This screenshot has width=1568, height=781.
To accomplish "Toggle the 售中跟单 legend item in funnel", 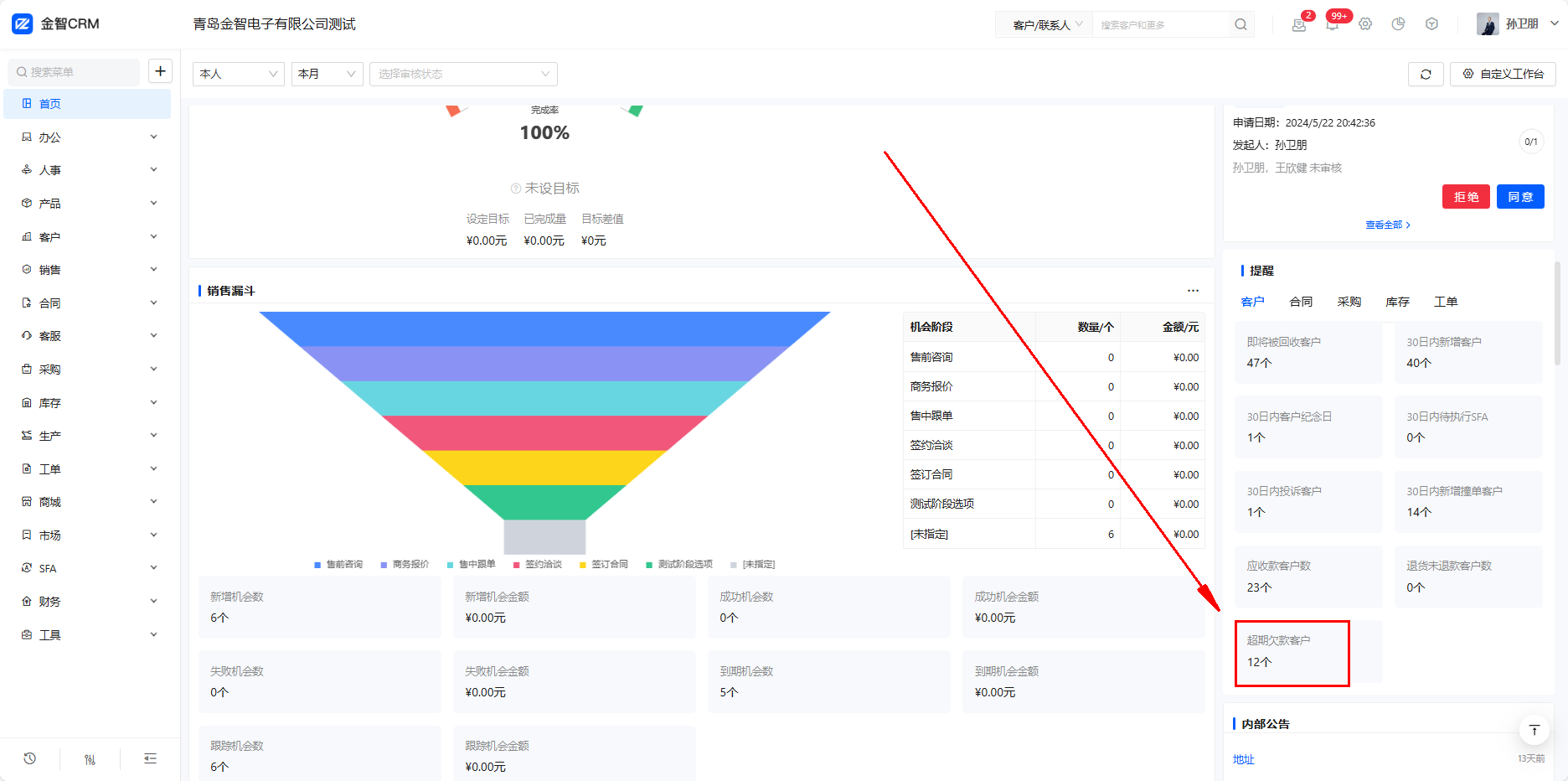I will tap(471, 565).
